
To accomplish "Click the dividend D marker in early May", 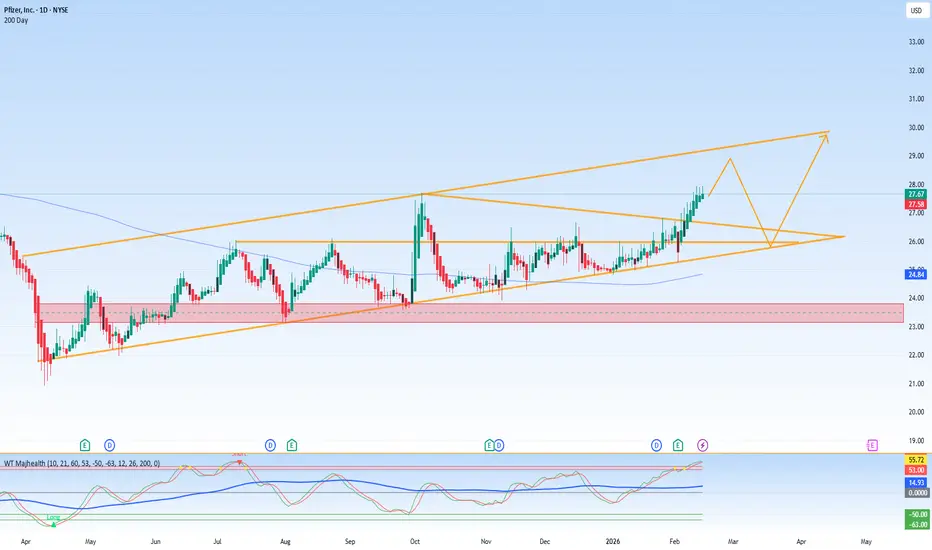I will [109, 445].
